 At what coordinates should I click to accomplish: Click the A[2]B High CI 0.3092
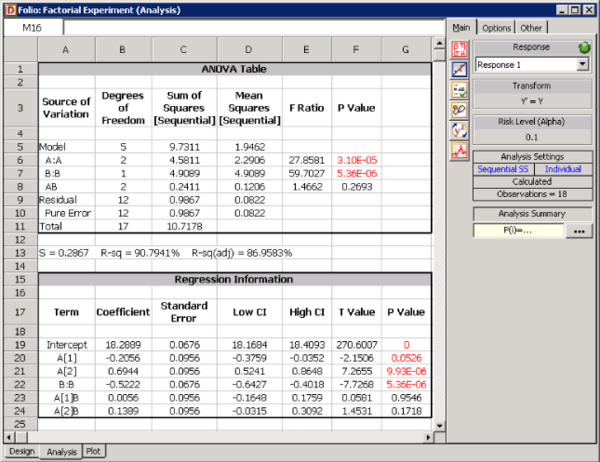click(x=307, y=411)
